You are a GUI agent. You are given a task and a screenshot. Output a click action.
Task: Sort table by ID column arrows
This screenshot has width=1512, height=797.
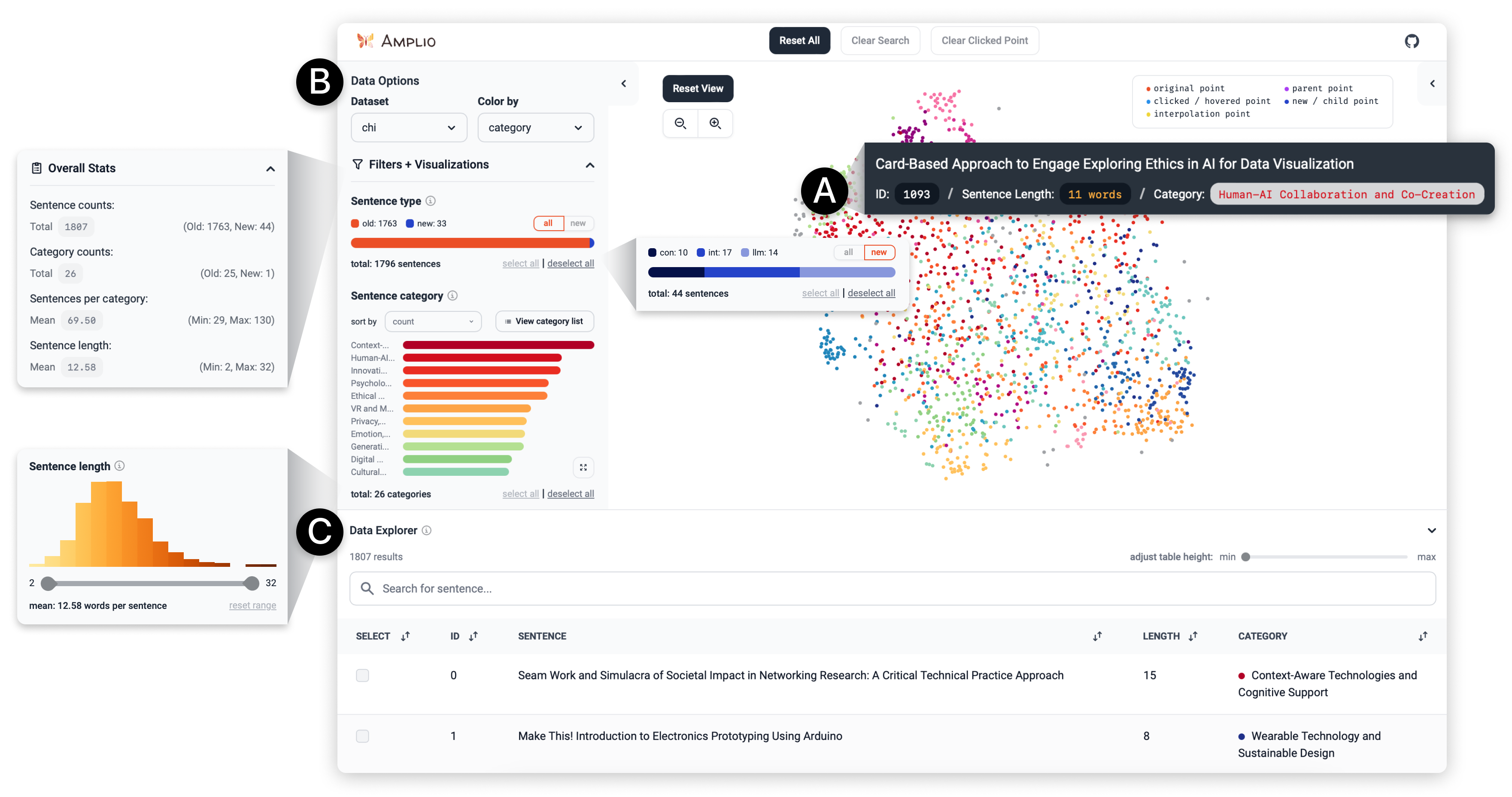(x=473, y=636)
